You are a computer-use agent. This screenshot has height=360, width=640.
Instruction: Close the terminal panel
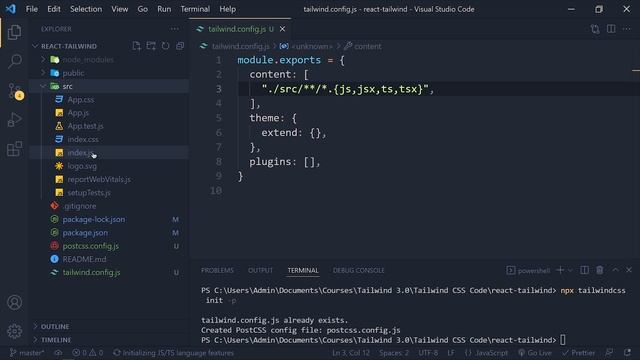coord(629,270)
